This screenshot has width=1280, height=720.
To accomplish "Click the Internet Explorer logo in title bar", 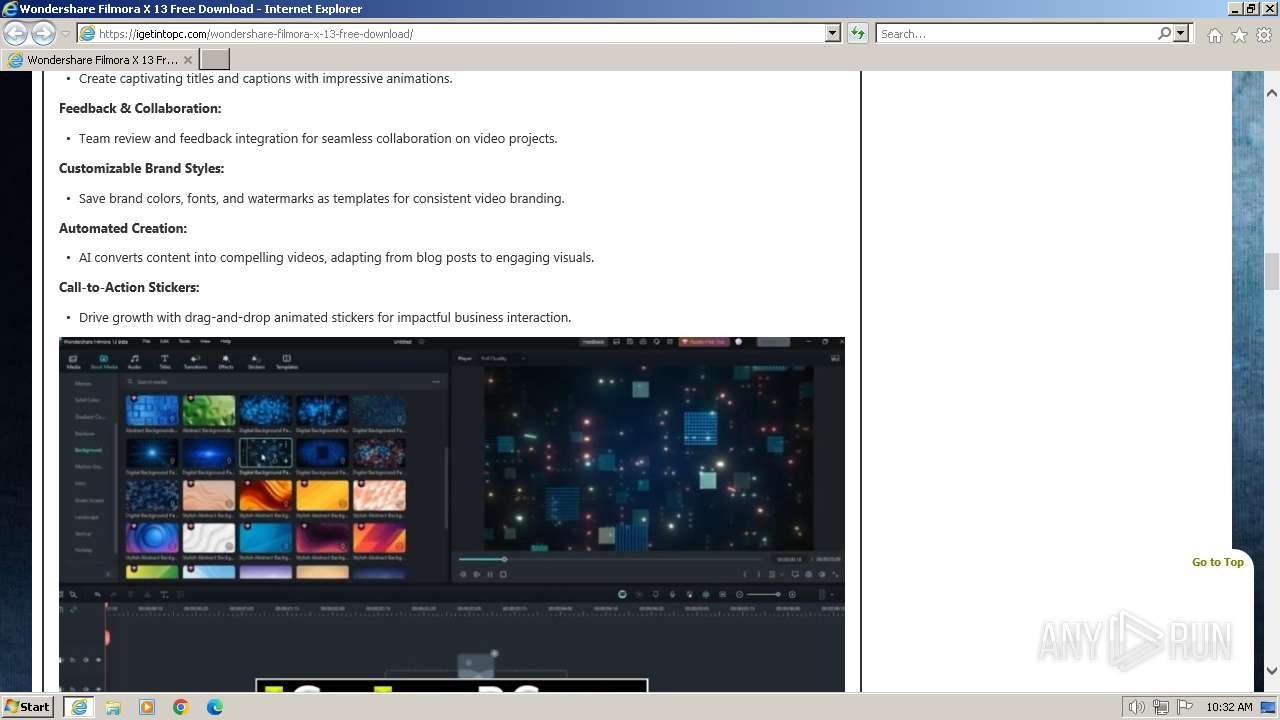I will tap(9, 9).
